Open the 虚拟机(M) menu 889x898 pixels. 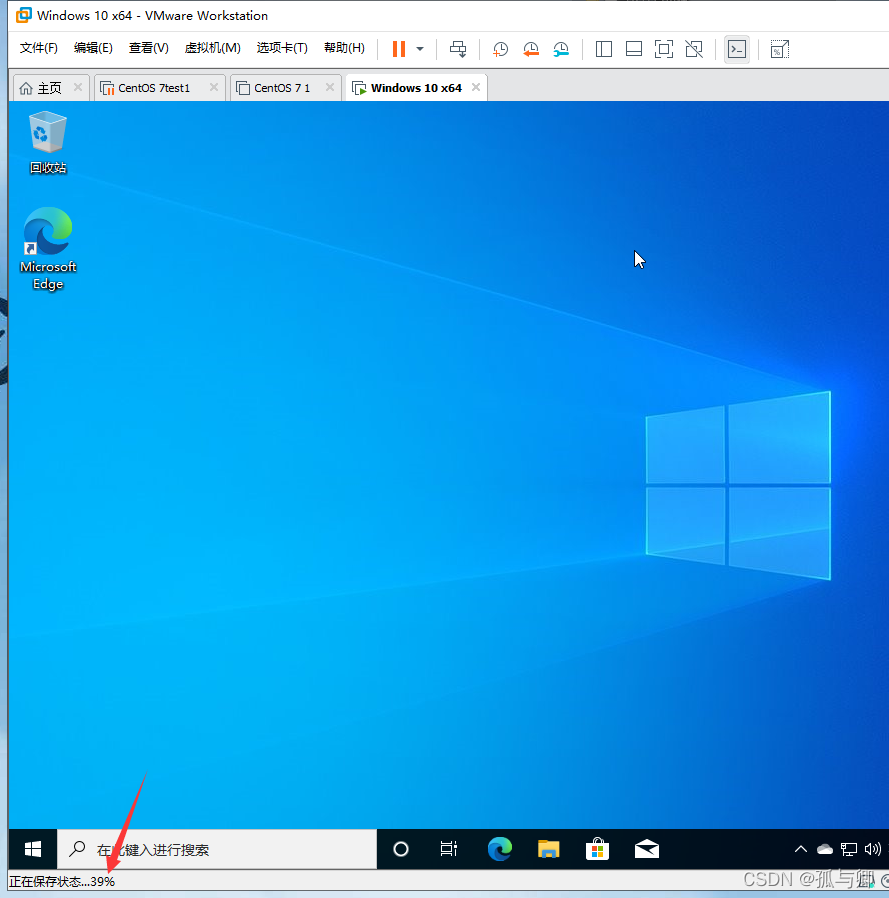click(x=213, y=48)
